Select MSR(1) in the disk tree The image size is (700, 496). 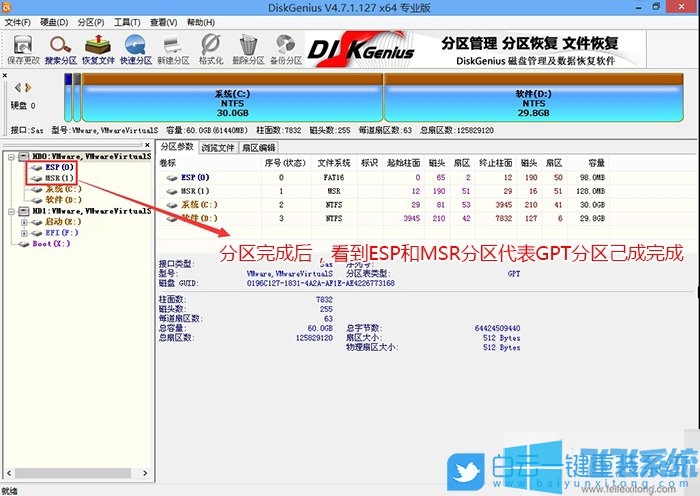(59, 178)
